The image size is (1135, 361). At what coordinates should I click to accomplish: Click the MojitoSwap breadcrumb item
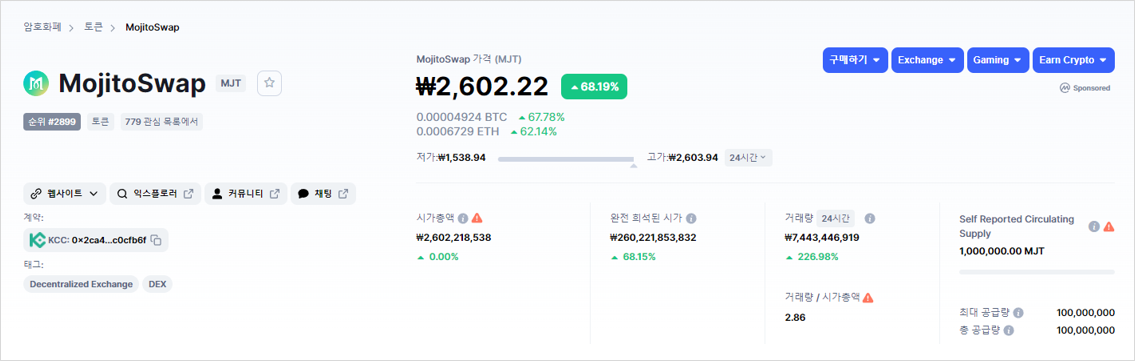pos(153,27)
